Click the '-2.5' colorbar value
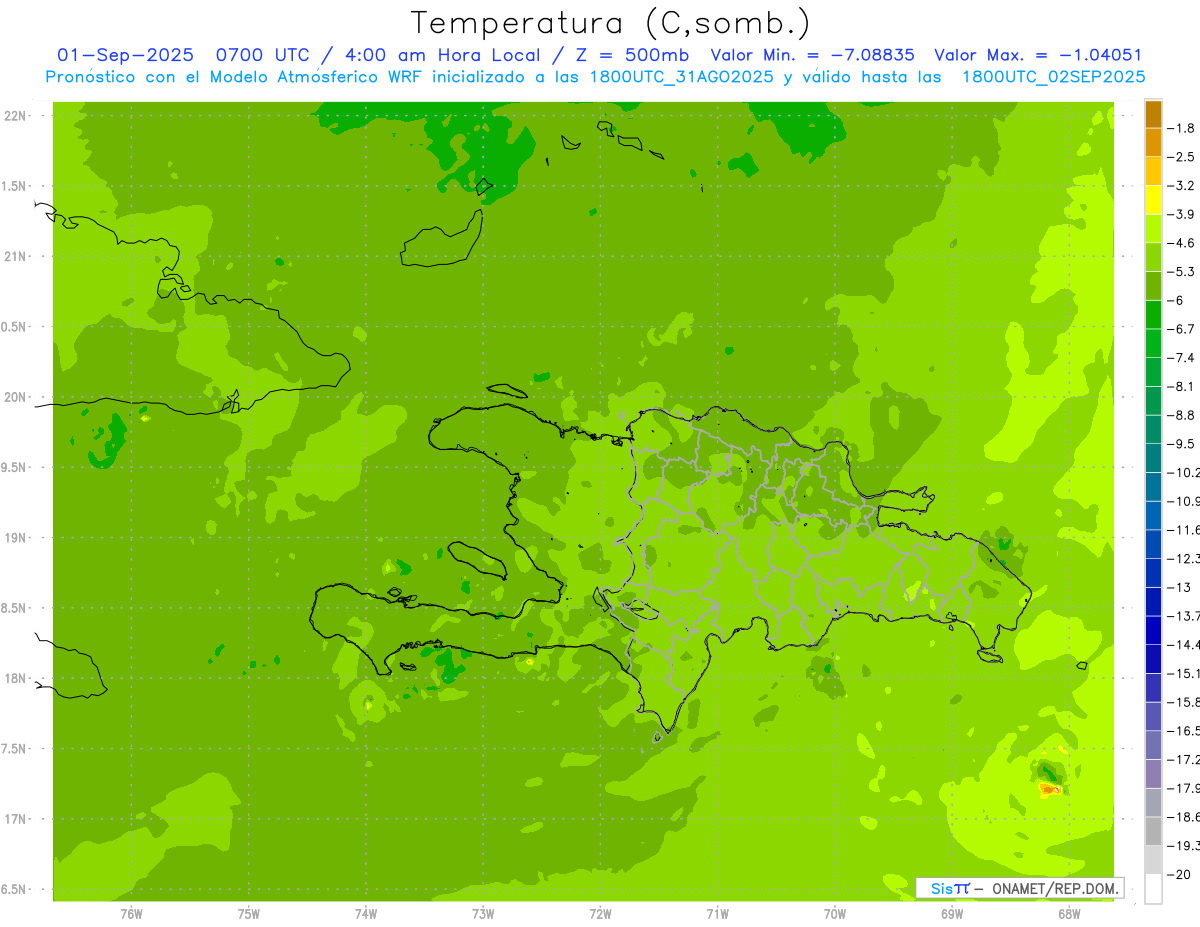This screenshot has height=927, width=1200. pyautogui.click(x=1182, y=157)
